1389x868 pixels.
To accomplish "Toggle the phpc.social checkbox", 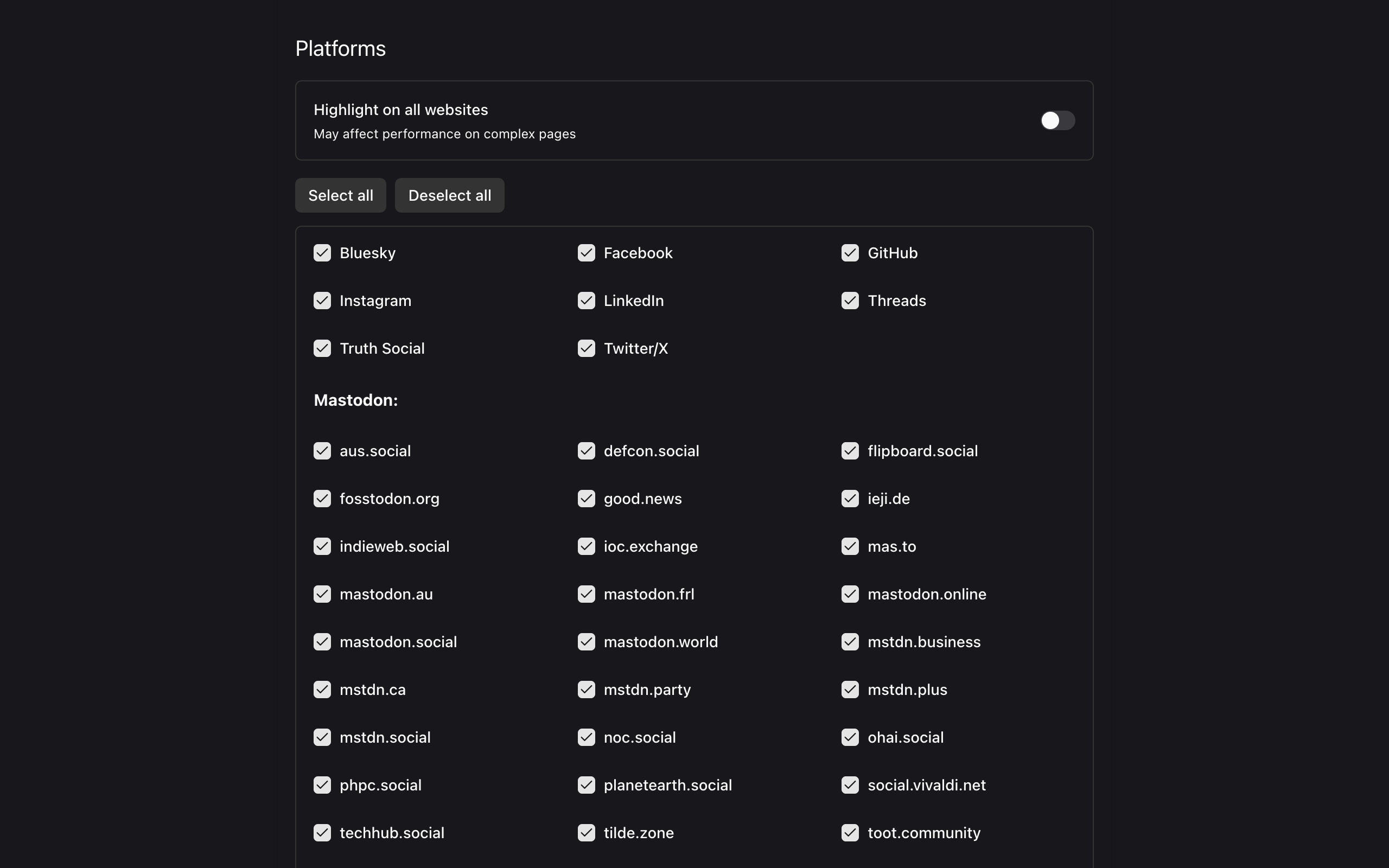I will click(322, 784).
